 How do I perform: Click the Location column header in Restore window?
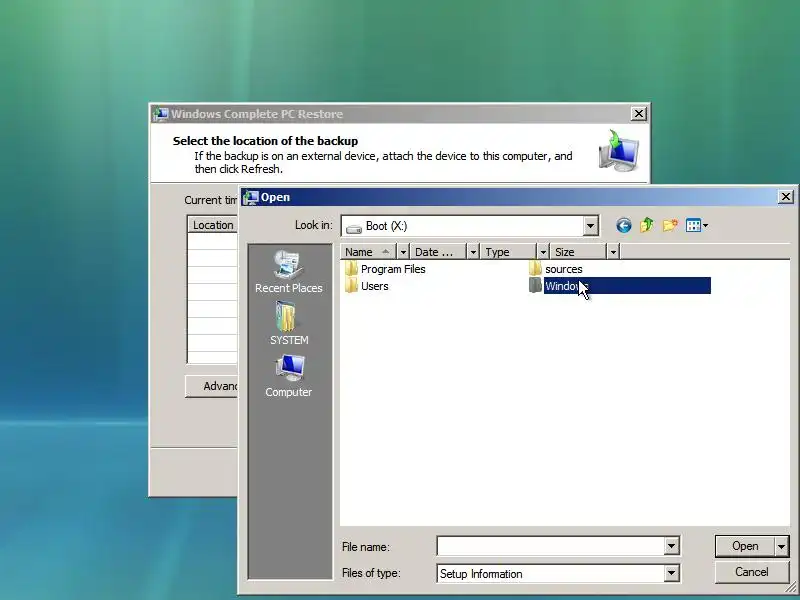coord(213,225)
